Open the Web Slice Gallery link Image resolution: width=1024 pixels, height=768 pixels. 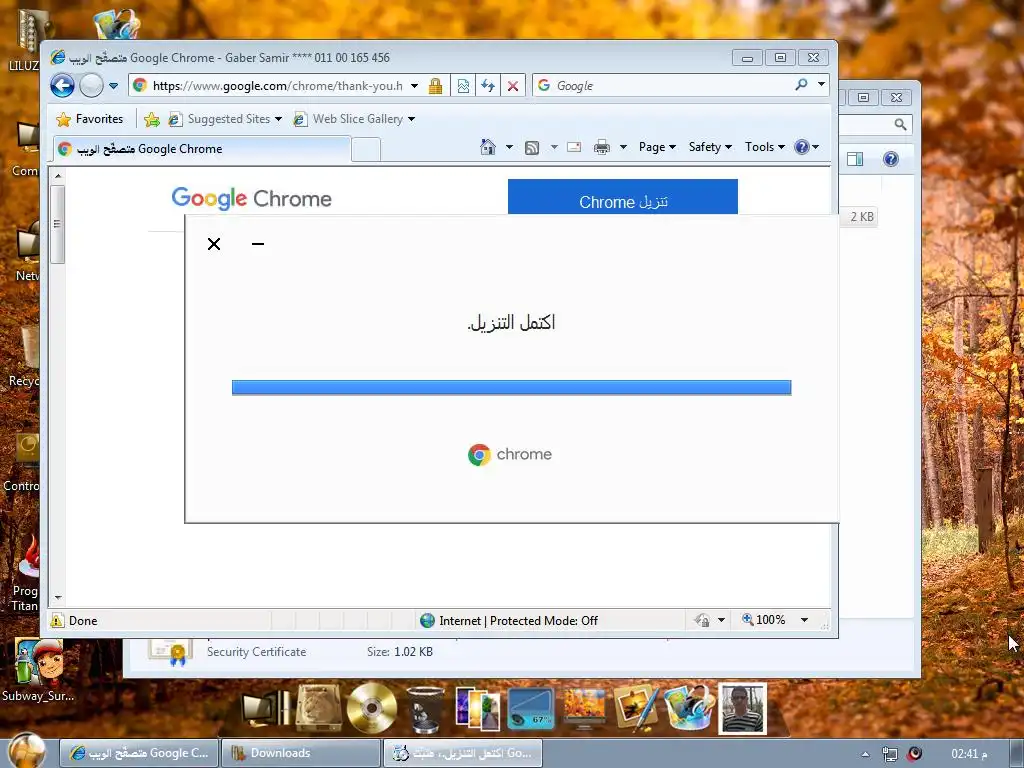click(354, 119)
